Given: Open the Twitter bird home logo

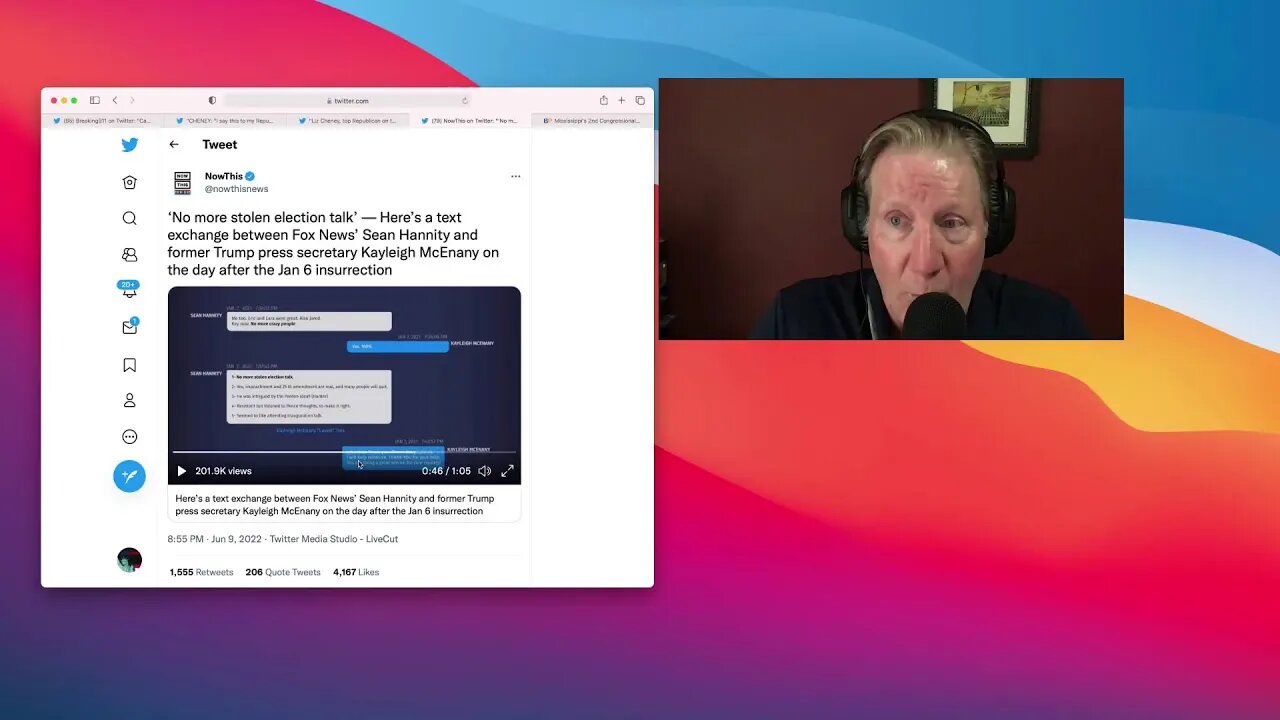Looking at the screenshot, I should 130,145.
